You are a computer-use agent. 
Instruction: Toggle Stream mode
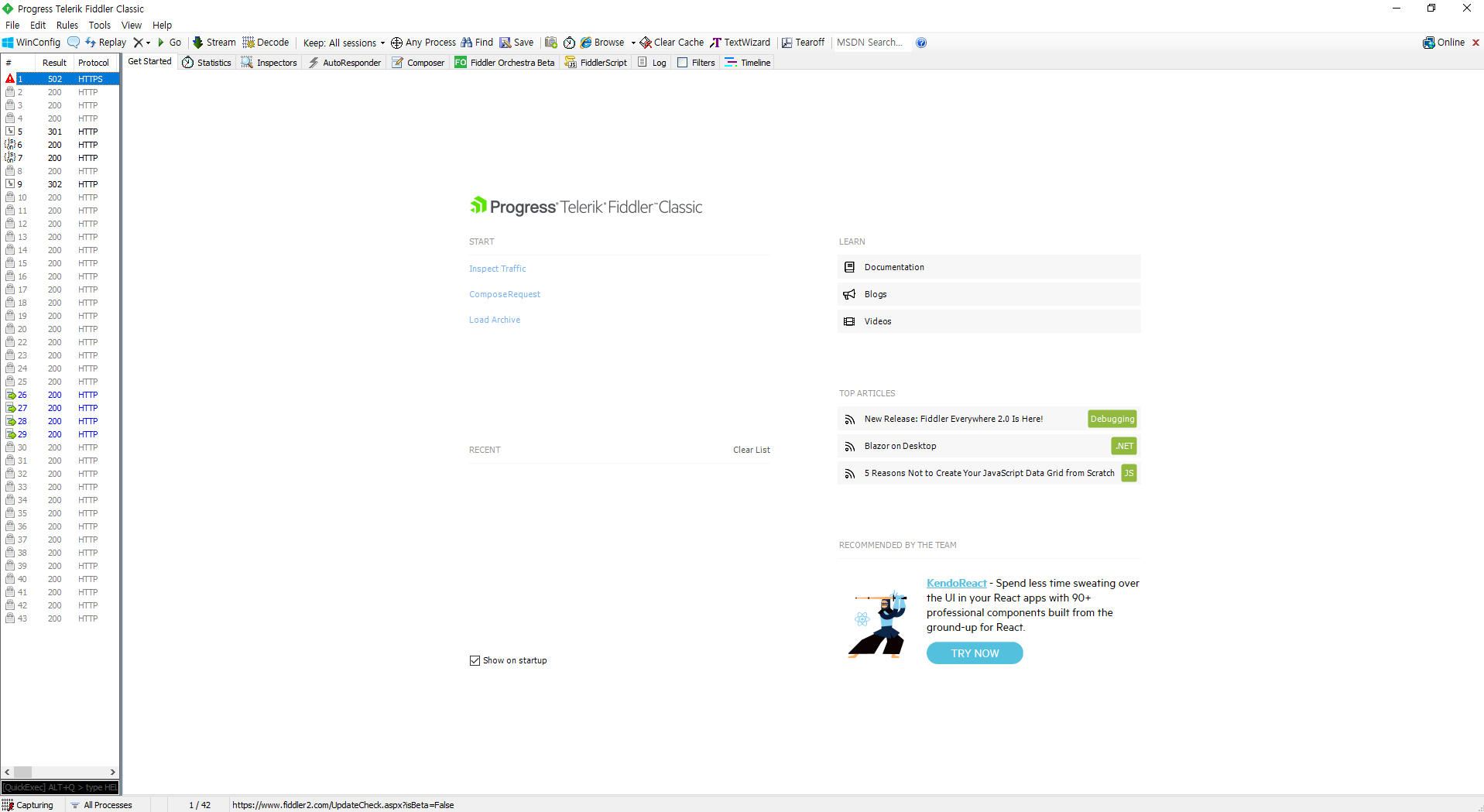(214, 43)
